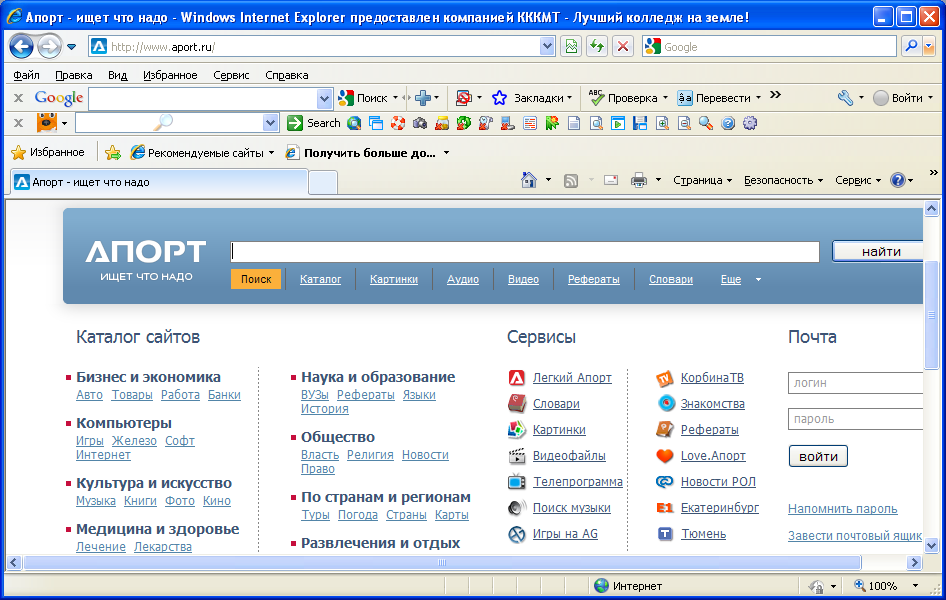Open the address bar URL dropdown
This screenshot has width=946, height=600.
(x=547, y=46)
